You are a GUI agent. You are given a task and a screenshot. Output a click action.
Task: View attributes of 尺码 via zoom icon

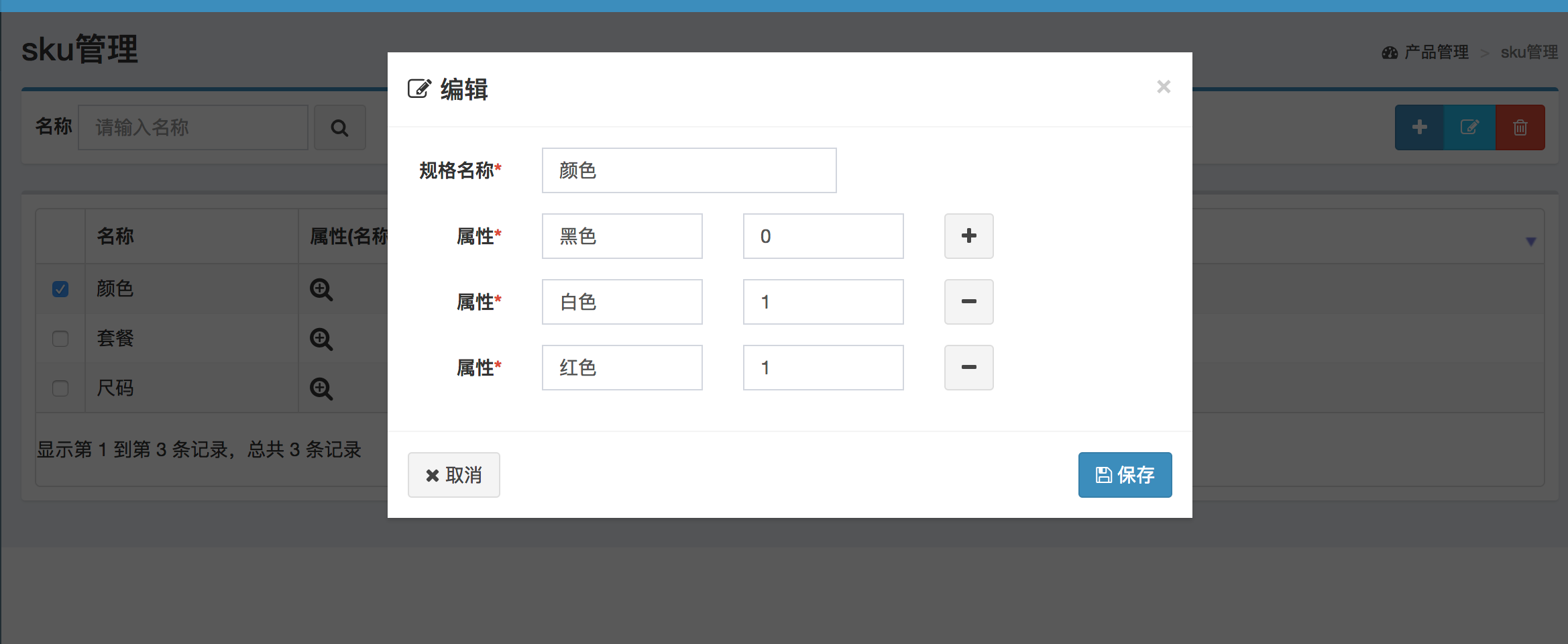pyautogui.click(x=321, y=388)
